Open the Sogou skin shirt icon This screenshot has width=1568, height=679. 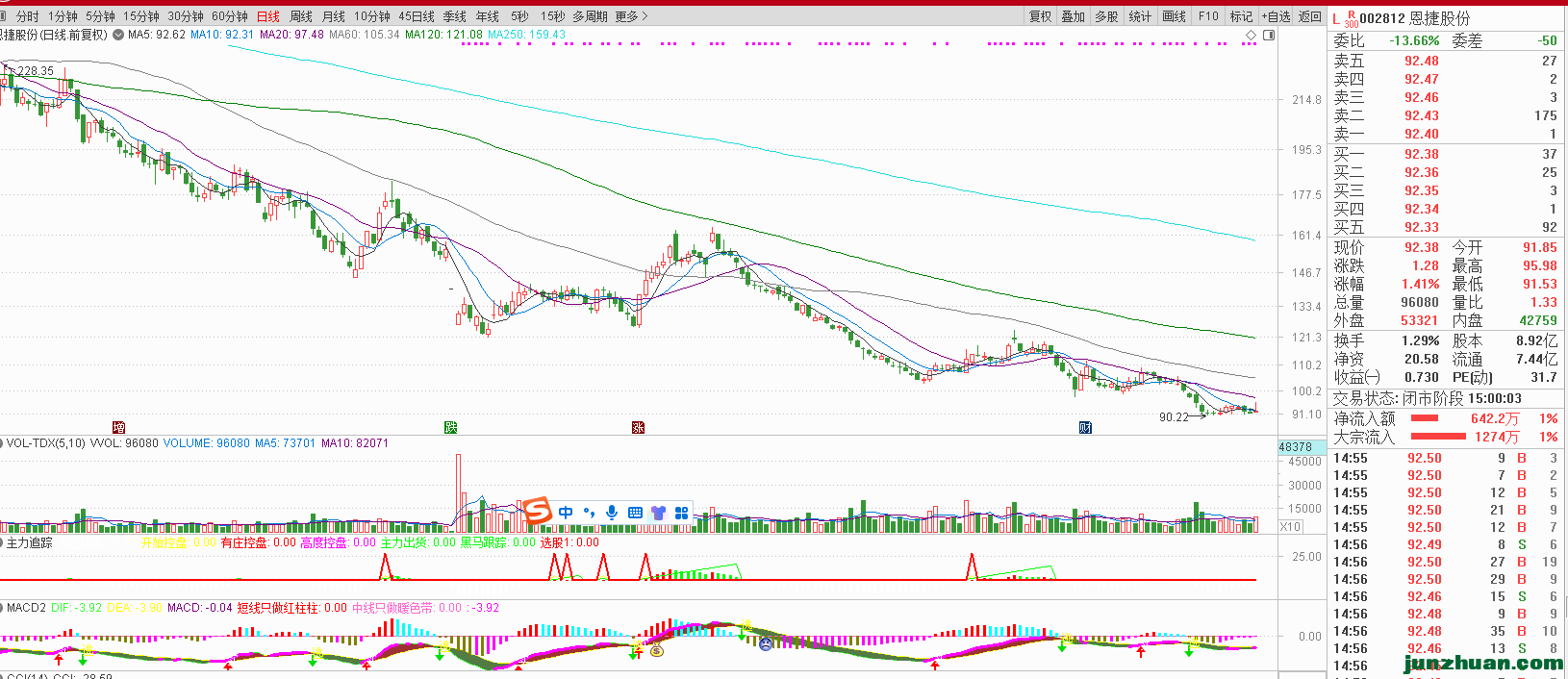658,513
